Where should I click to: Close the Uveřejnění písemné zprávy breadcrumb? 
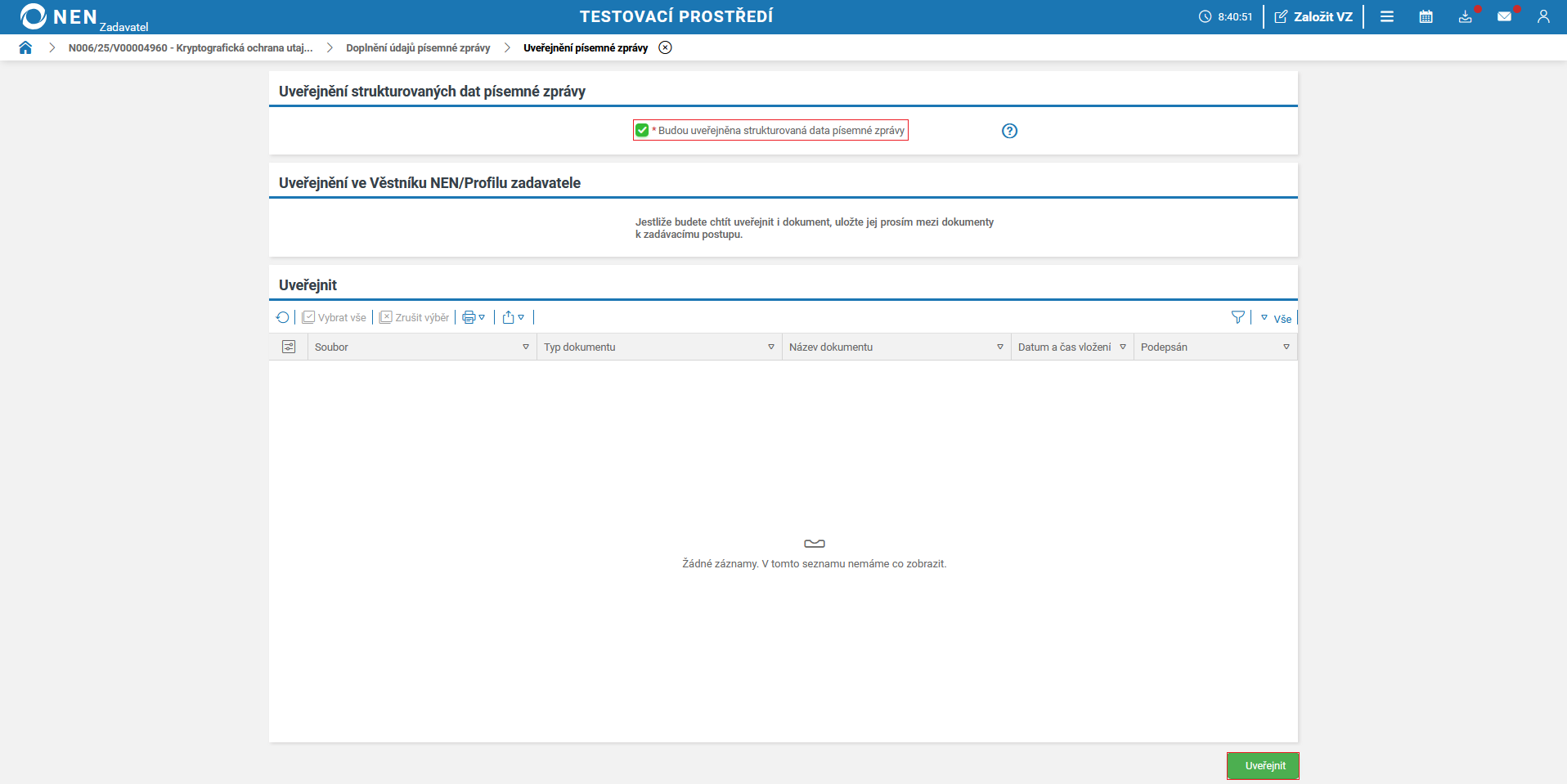(x=666, y=47)
